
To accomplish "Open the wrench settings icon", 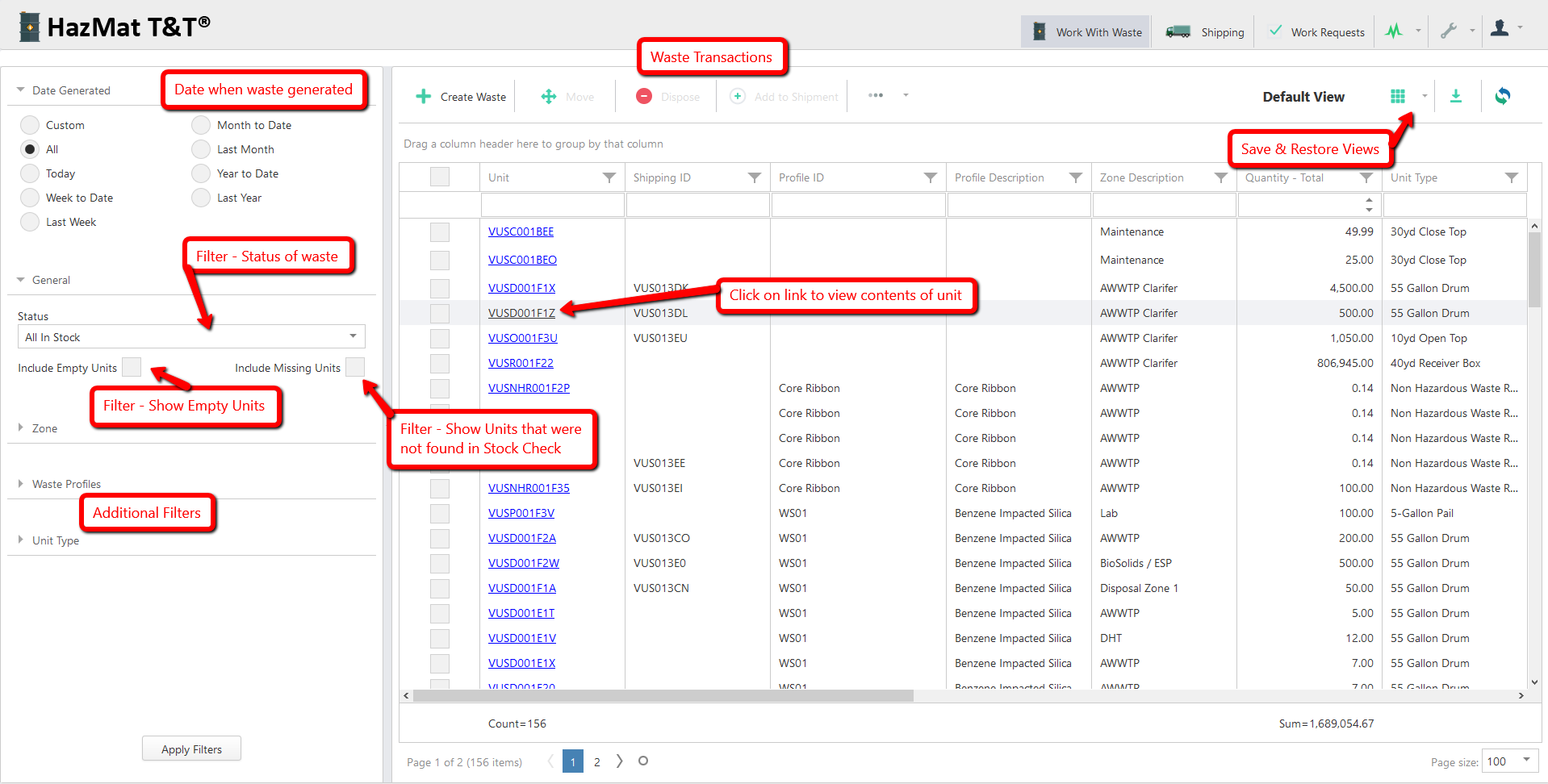I will click(x=1449, y=31).
